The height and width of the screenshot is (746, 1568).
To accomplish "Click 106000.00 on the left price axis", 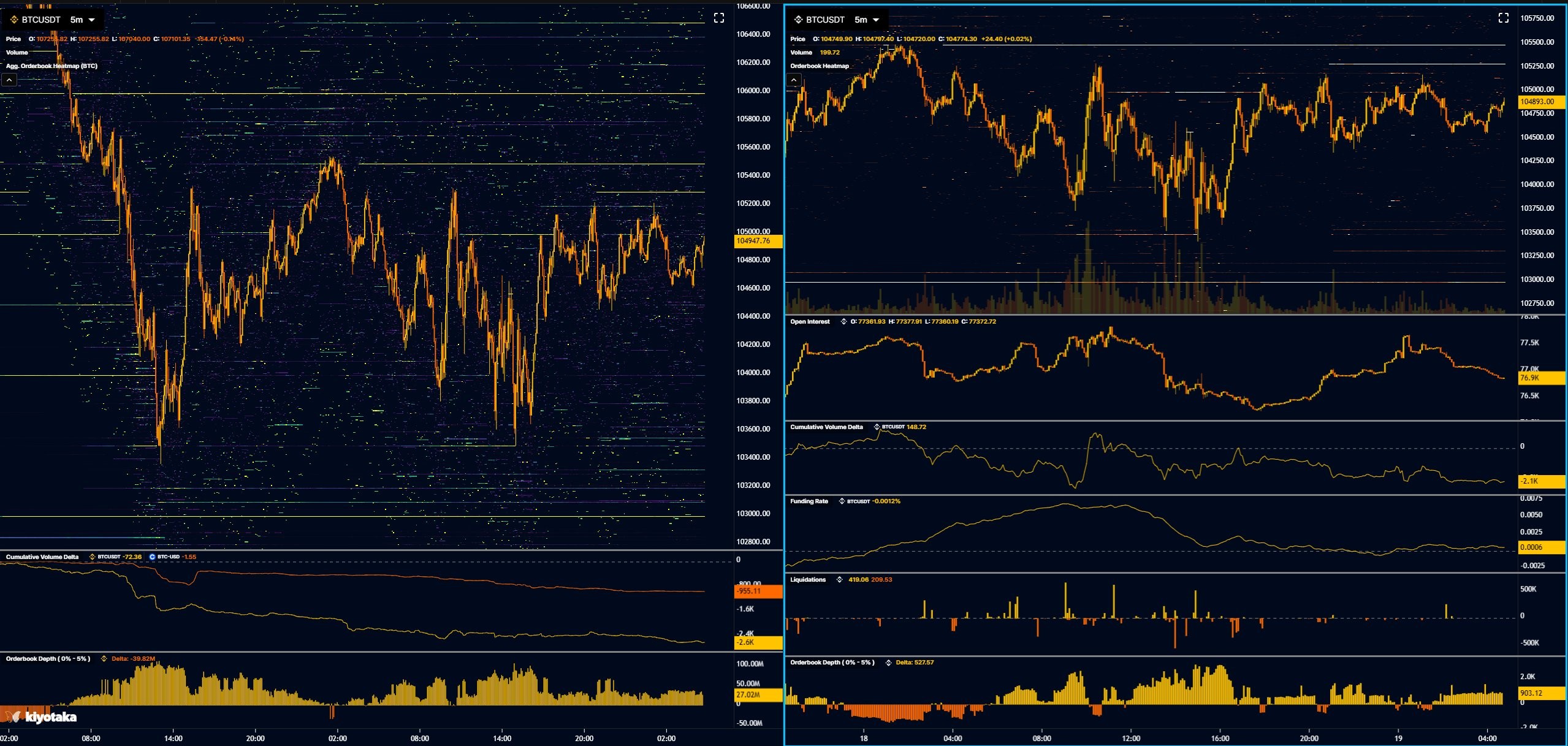I will [753, 91].
